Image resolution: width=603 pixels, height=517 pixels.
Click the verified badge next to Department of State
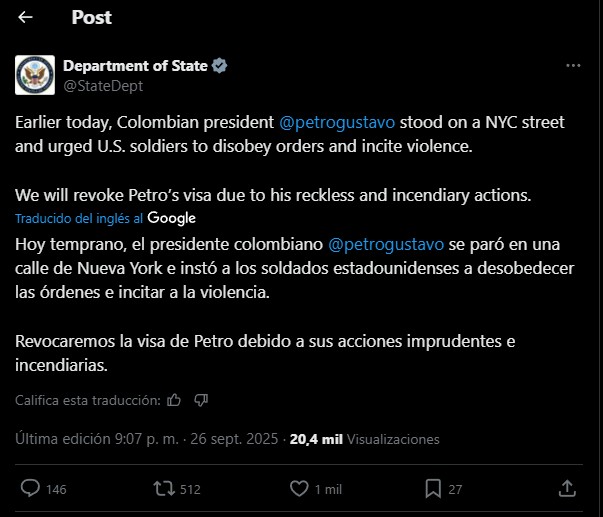220,66
